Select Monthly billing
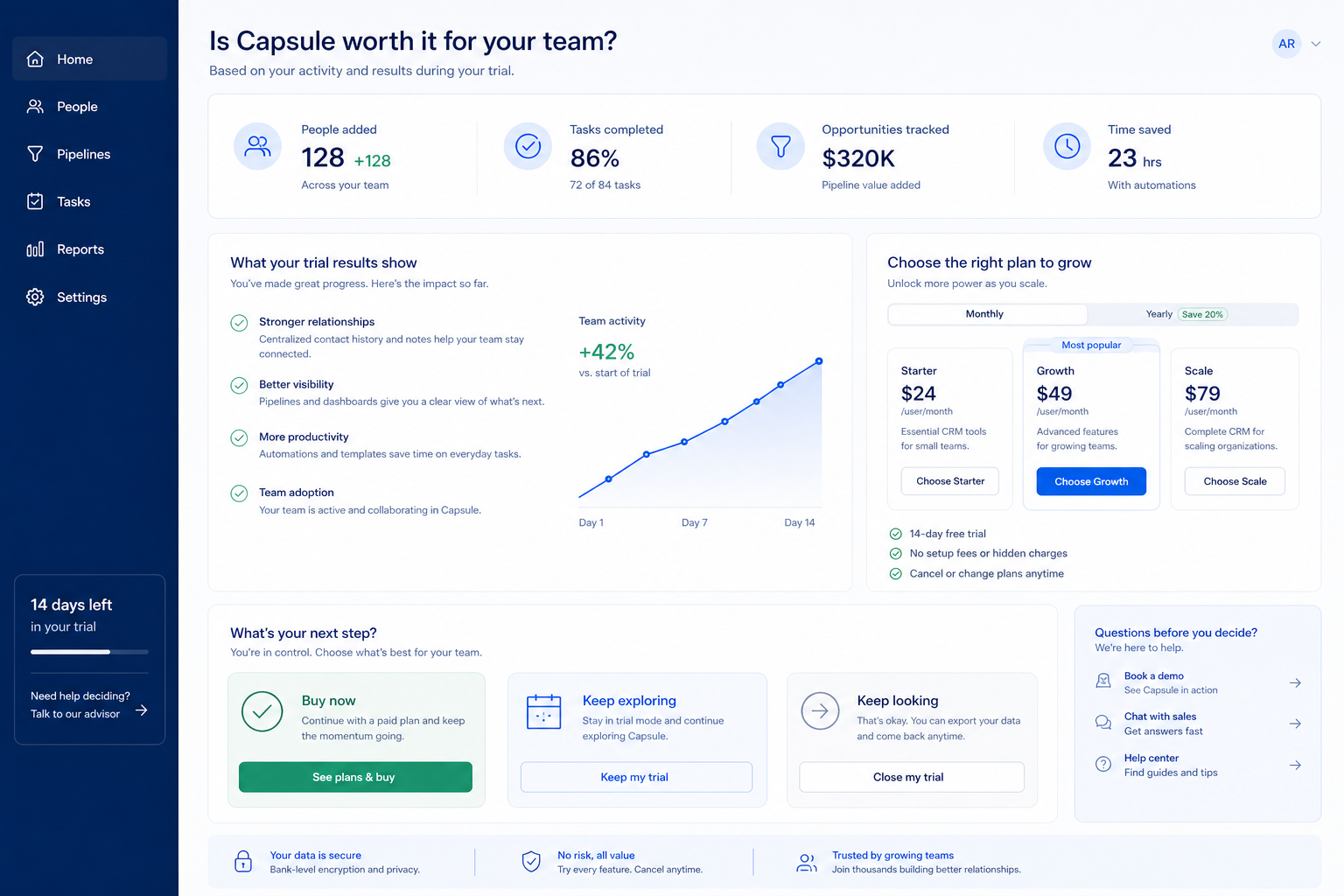Screen dimensions: 1344x896 (987, 314)
